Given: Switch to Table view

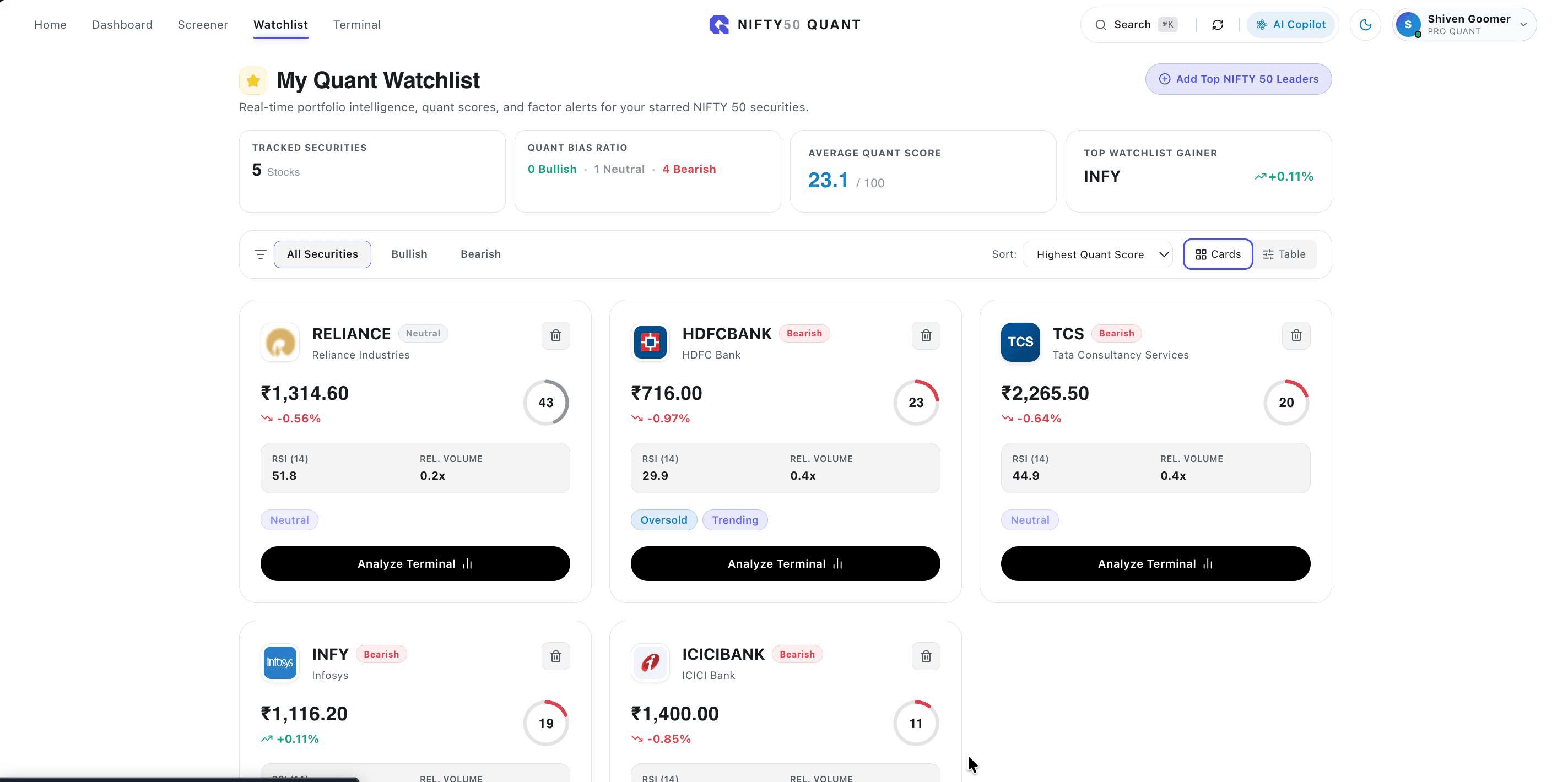Looking at the screenshot, I should pos(1284,254).
